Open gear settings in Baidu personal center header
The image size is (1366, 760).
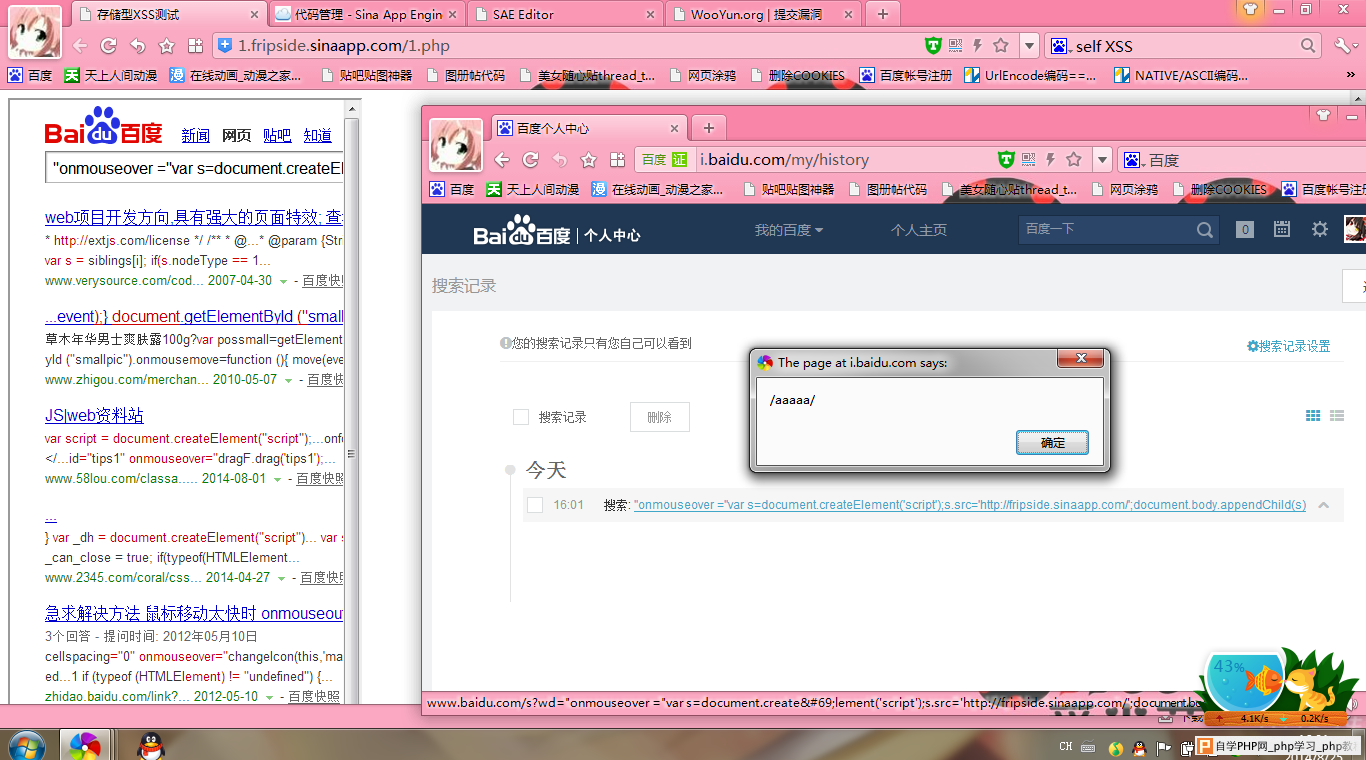click(1320, 229)
